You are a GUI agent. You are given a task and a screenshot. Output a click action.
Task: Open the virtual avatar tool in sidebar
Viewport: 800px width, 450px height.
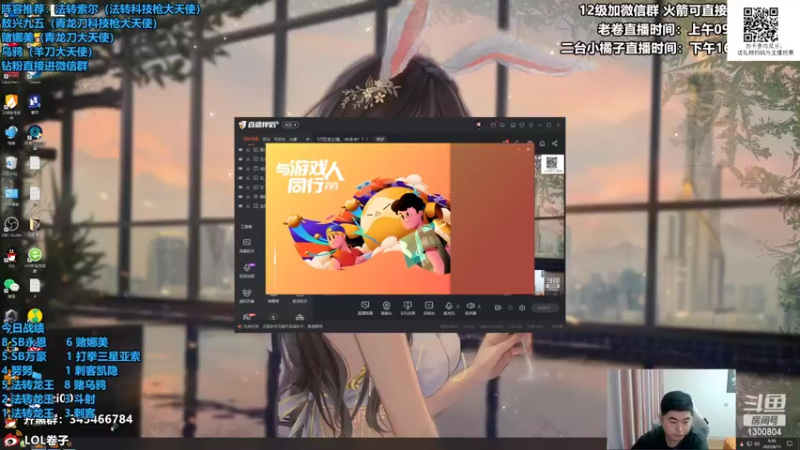(247, 295)
